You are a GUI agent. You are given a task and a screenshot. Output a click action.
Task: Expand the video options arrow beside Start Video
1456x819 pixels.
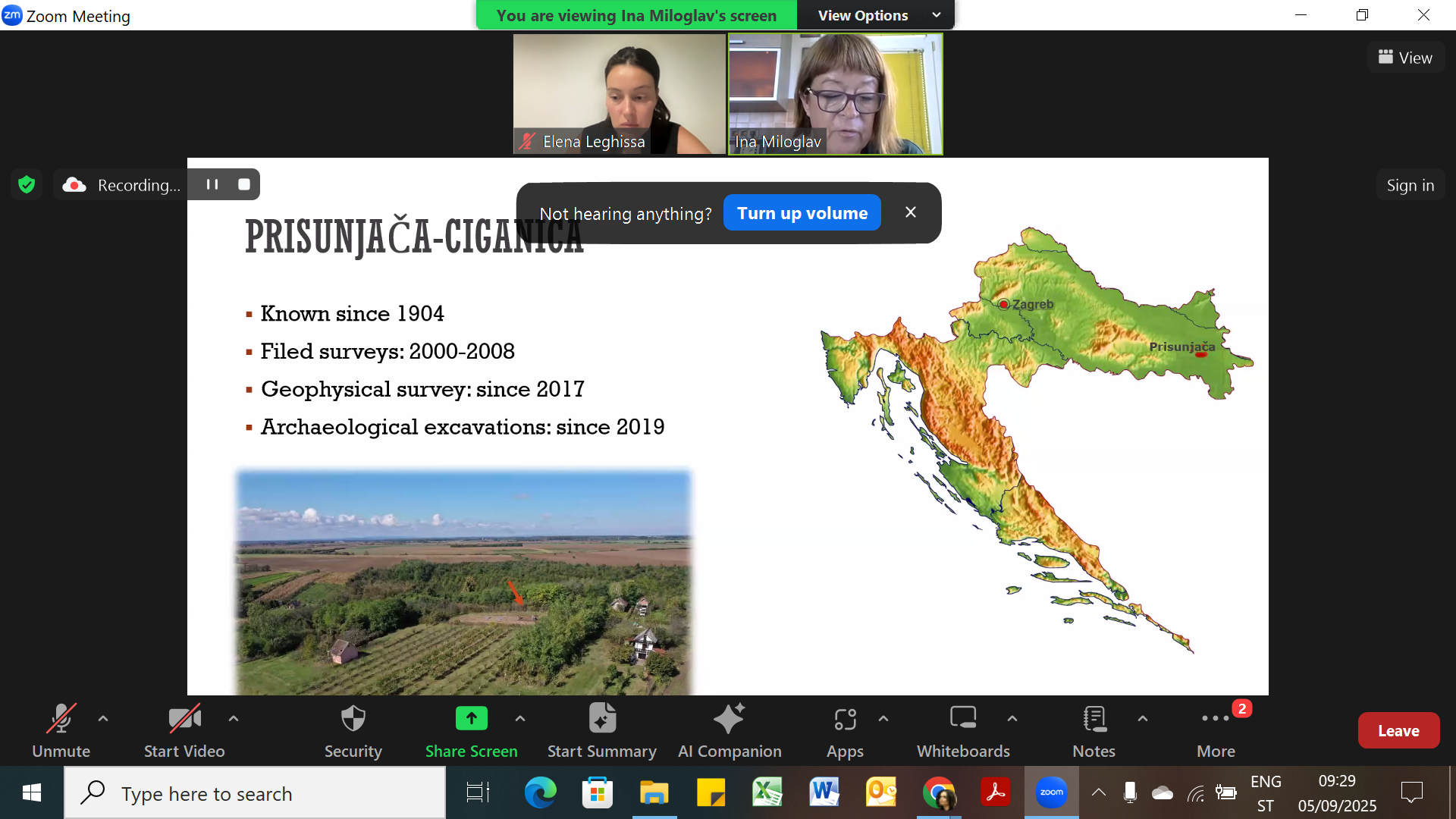(x=234, y=718)
